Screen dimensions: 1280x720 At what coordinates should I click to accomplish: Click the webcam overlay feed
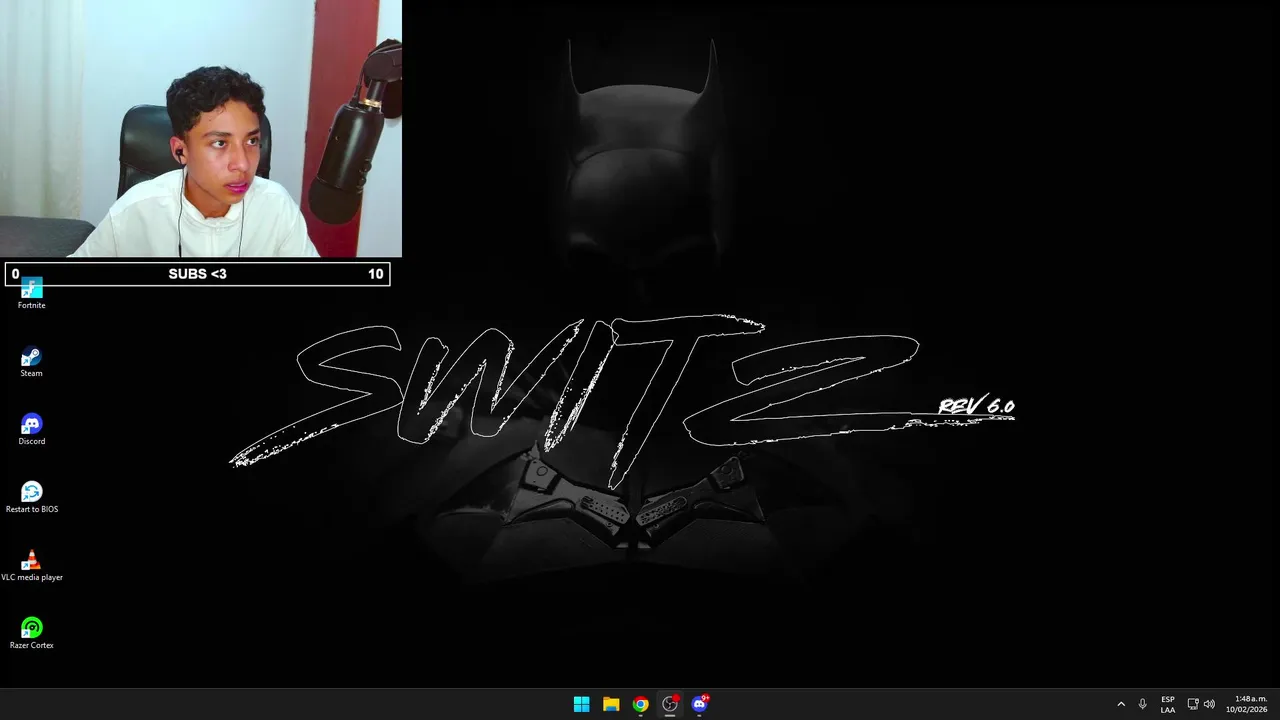pos(201,129)
